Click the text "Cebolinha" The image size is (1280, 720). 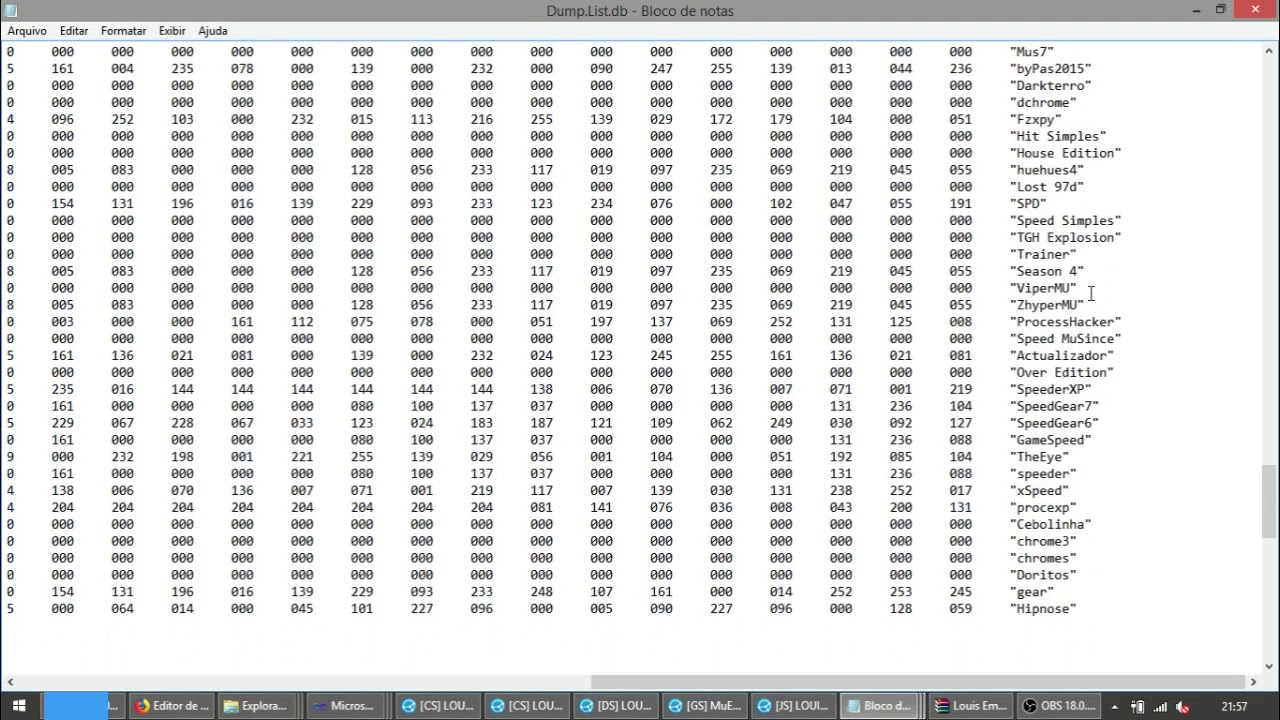click(1050, 524)
